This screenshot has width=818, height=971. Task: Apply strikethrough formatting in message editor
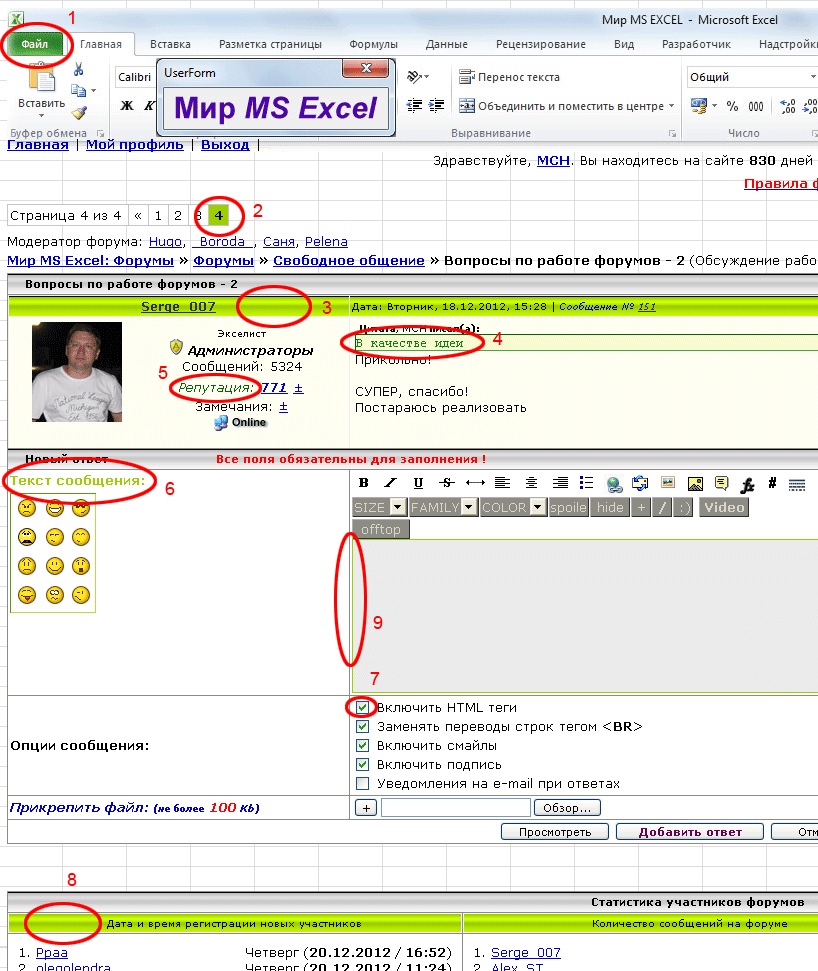tap(446, 483)
